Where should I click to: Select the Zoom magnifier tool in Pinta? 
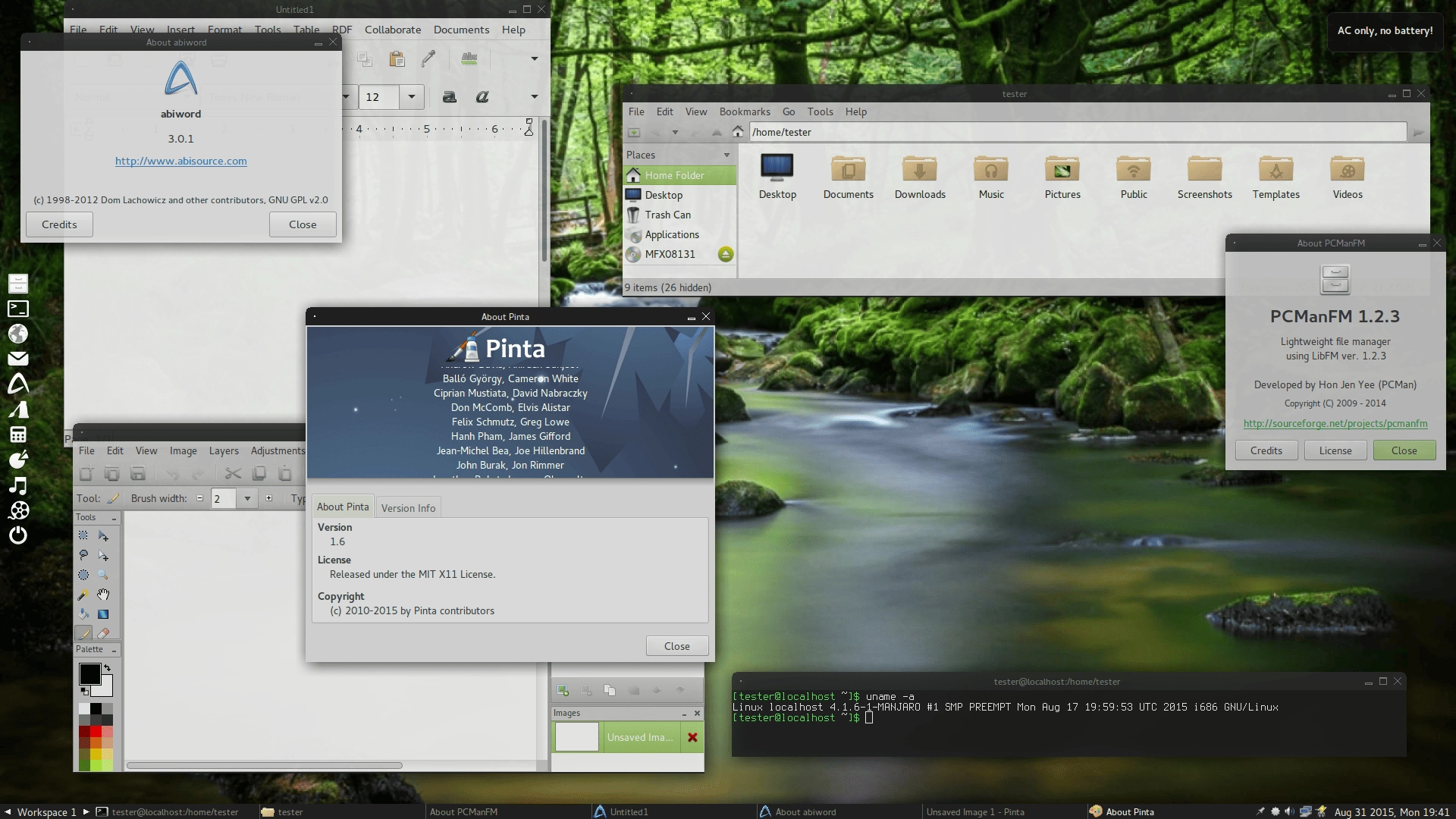click(x=103, y=575)
